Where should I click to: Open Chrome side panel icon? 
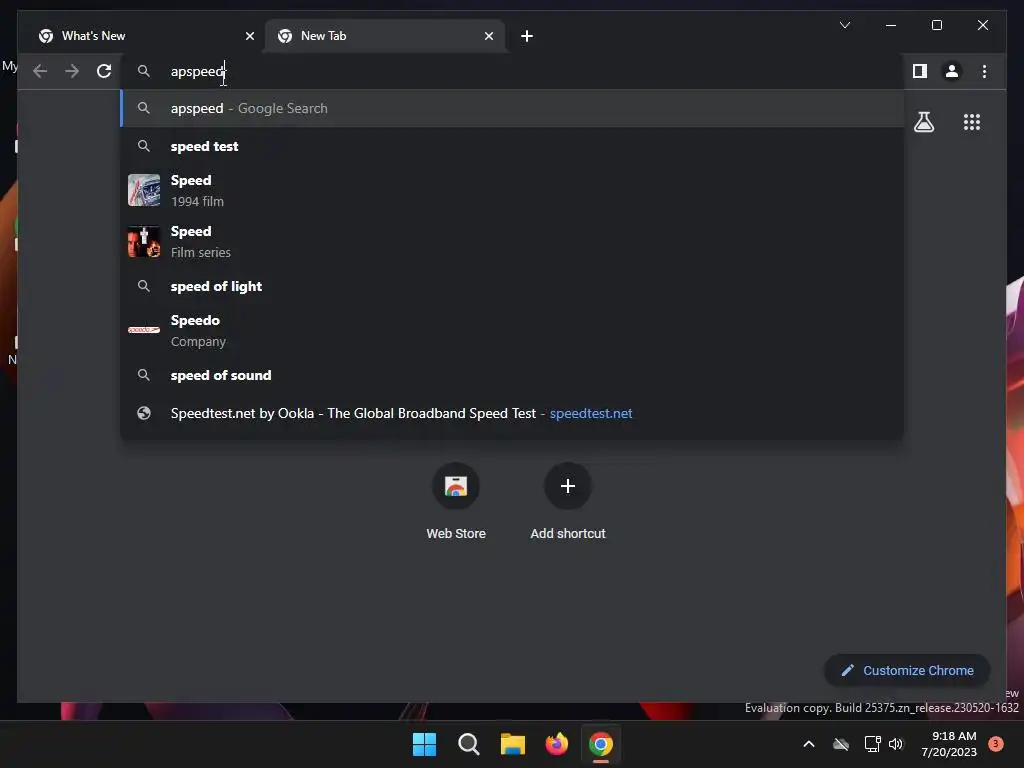(x=920, y=71)
